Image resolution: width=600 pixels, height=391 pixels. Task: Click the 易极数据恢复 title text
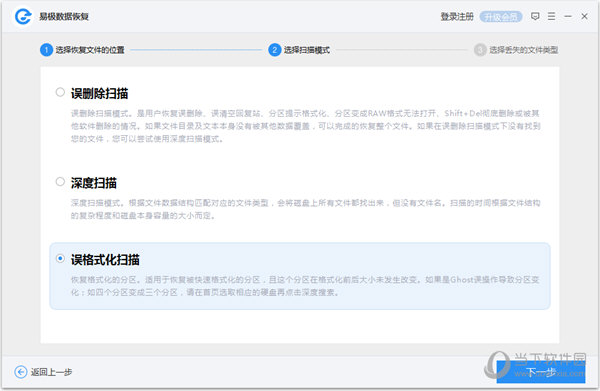tap(64, 16)
